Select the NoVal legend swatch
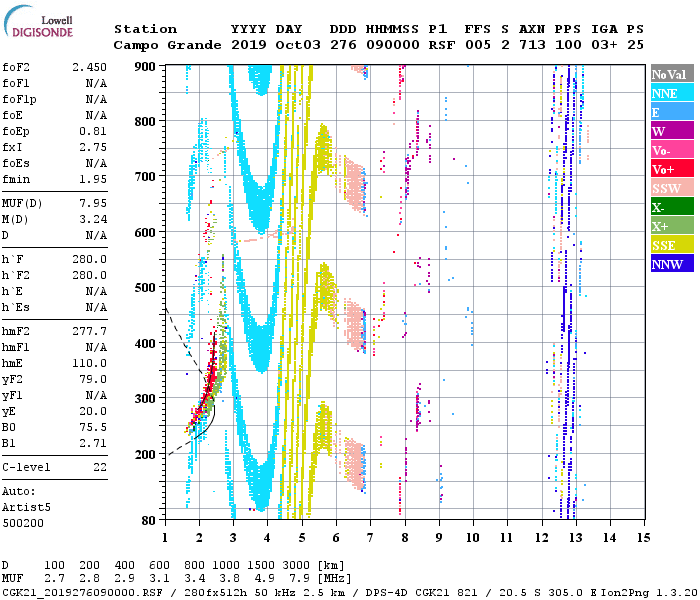700x600 pixels. pos(671,74)
